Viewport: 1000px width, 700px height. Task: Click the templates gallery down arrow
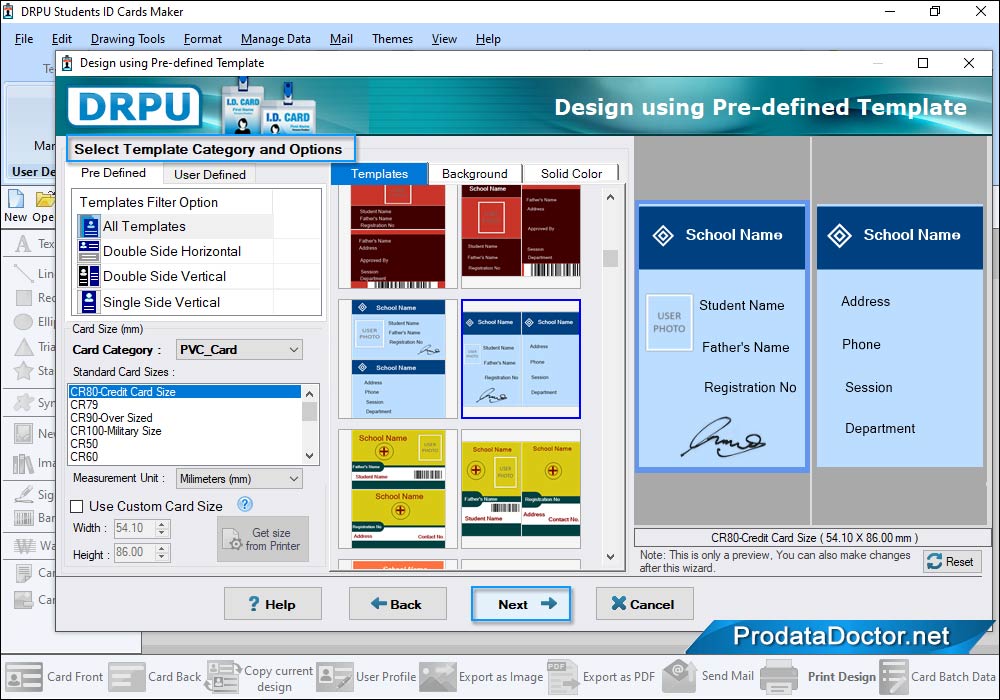610,557
